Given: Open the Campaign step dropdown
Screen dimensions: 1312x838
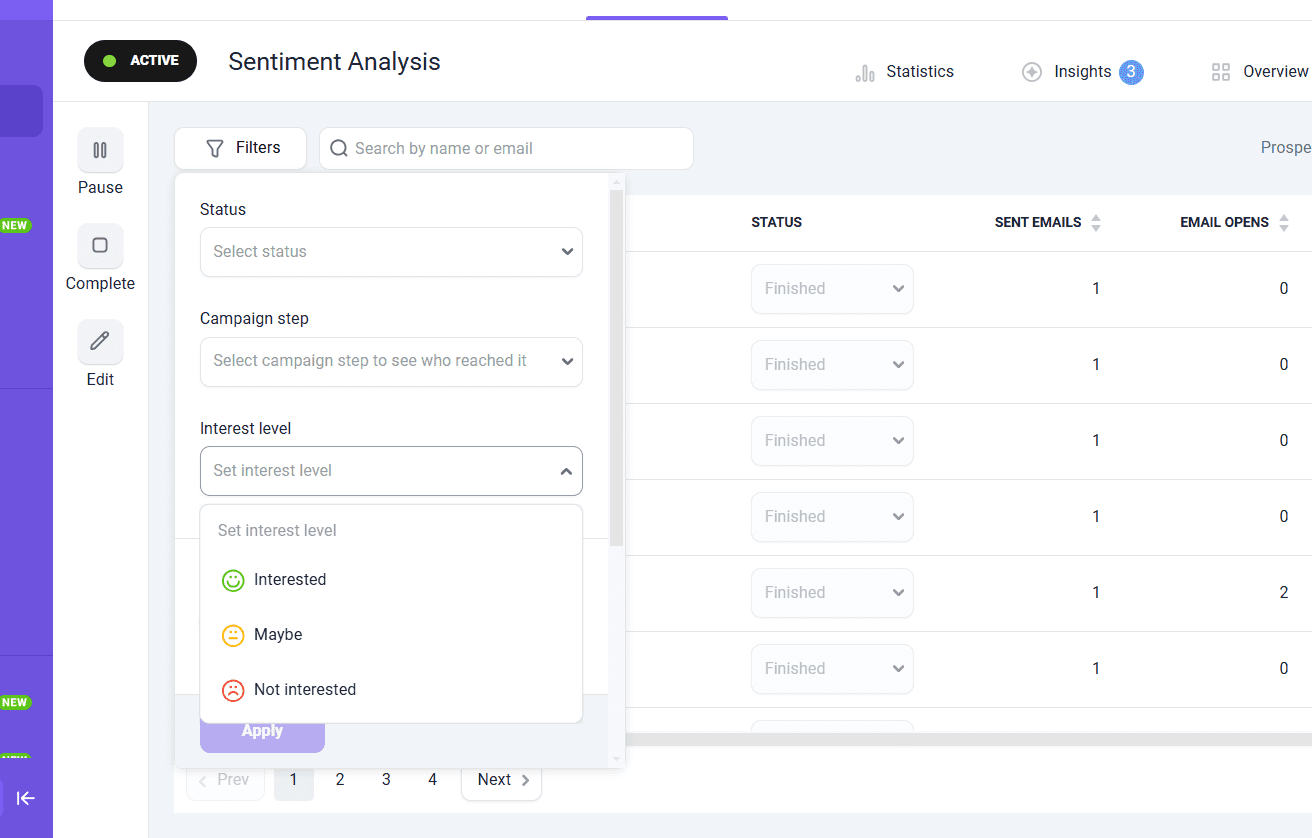Looking at the screenshot, I should [391, 361].
